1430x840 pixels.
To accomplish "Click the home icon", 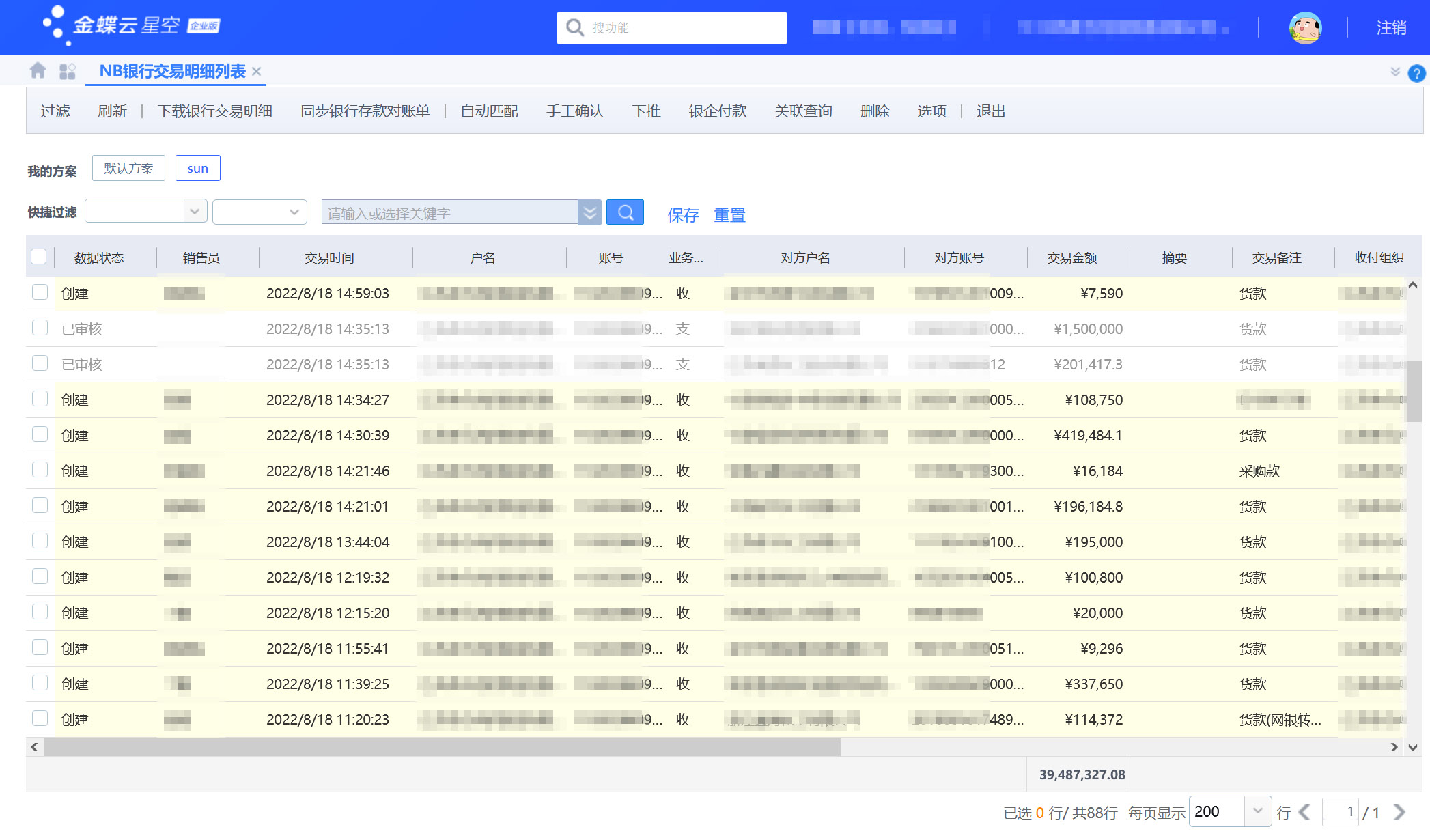I will pos(38,70).
